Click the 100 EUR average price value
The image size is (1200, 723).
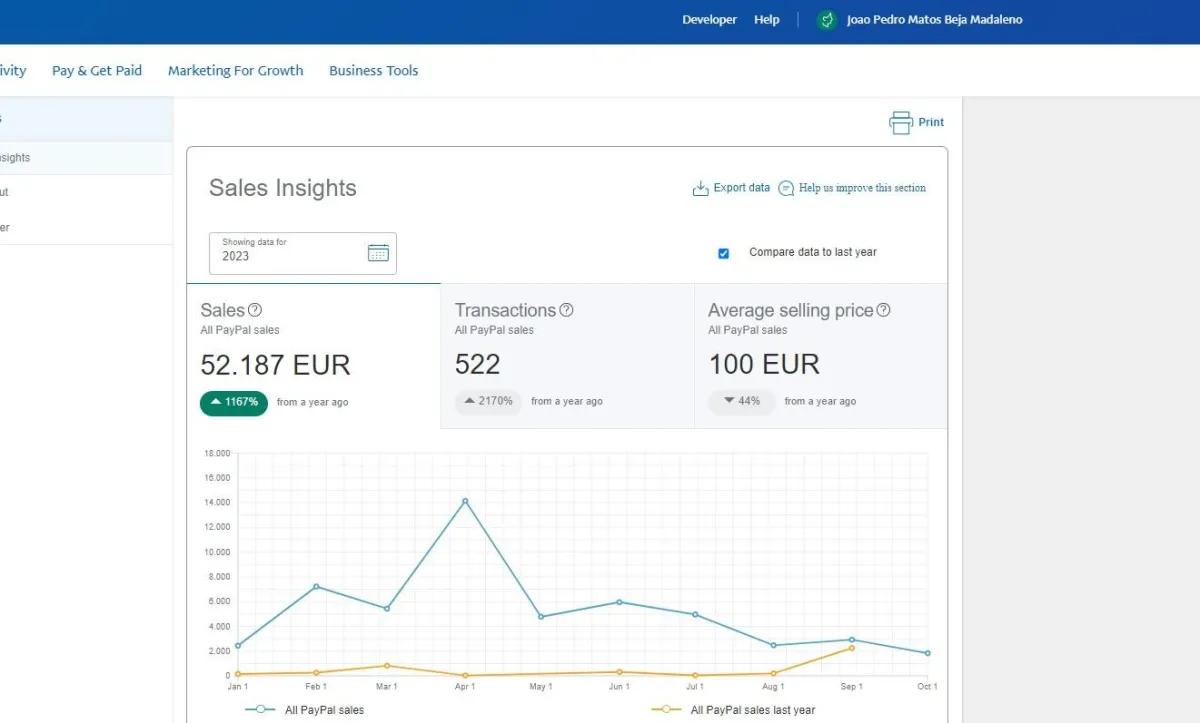coord(764,364)
